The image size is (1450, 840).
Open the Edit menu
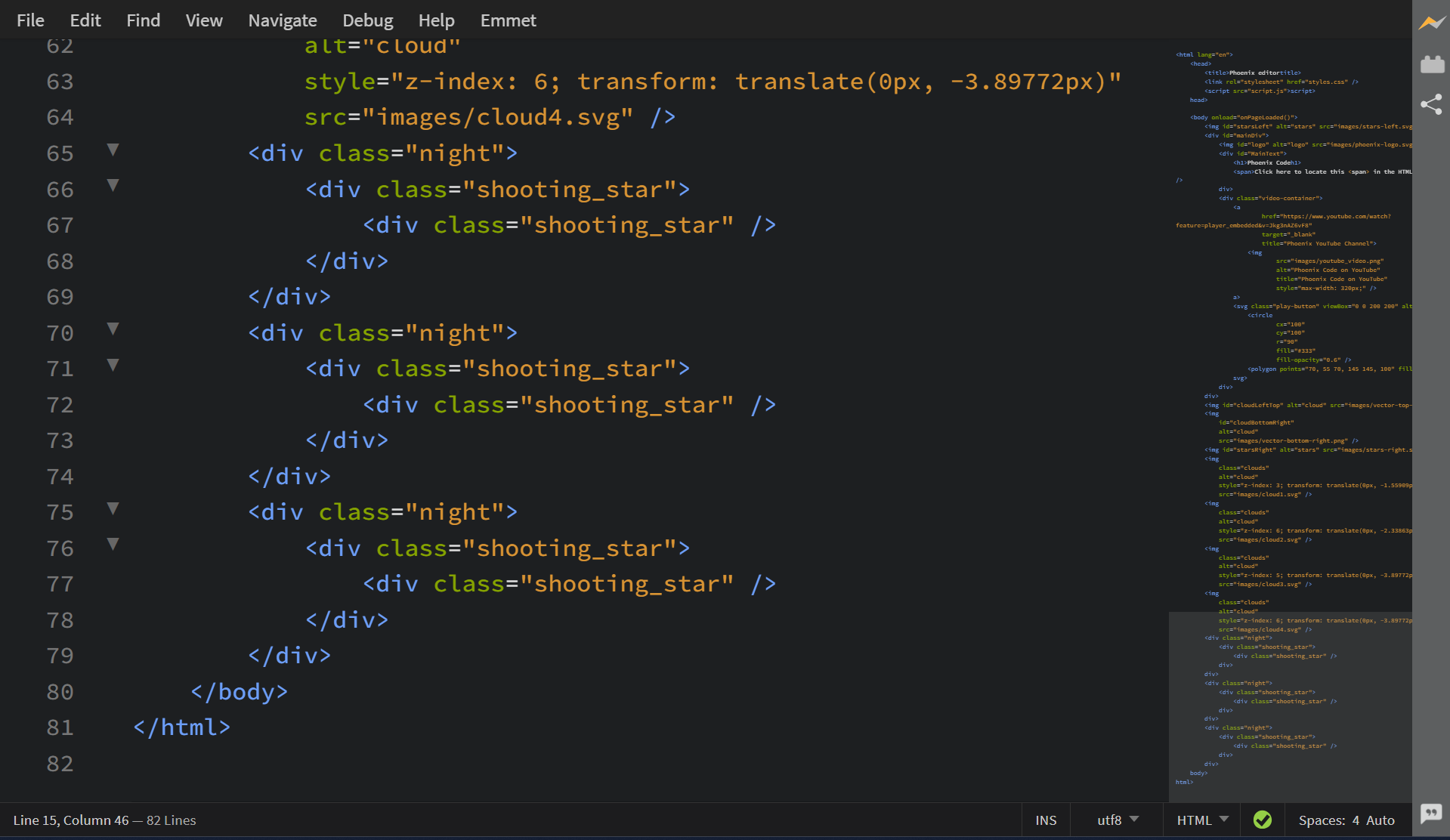tap(85, 20)
